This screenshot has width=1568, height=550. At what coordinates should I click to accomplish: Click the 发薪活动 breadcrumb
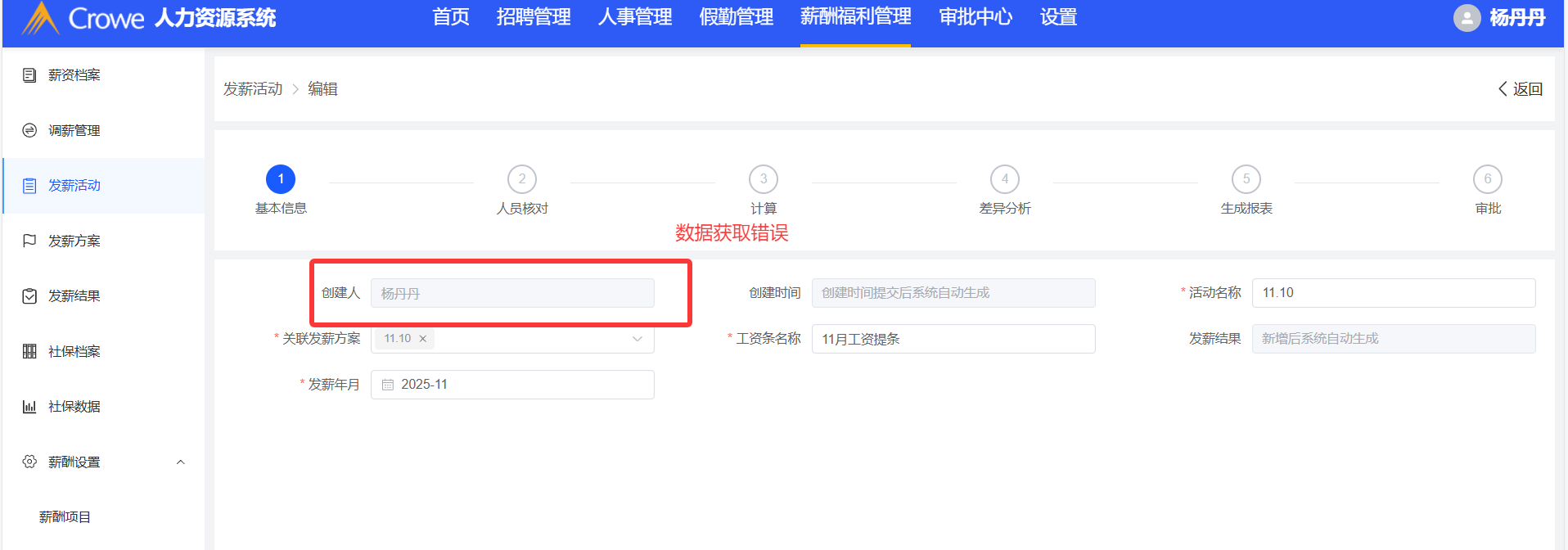(253, 89)
